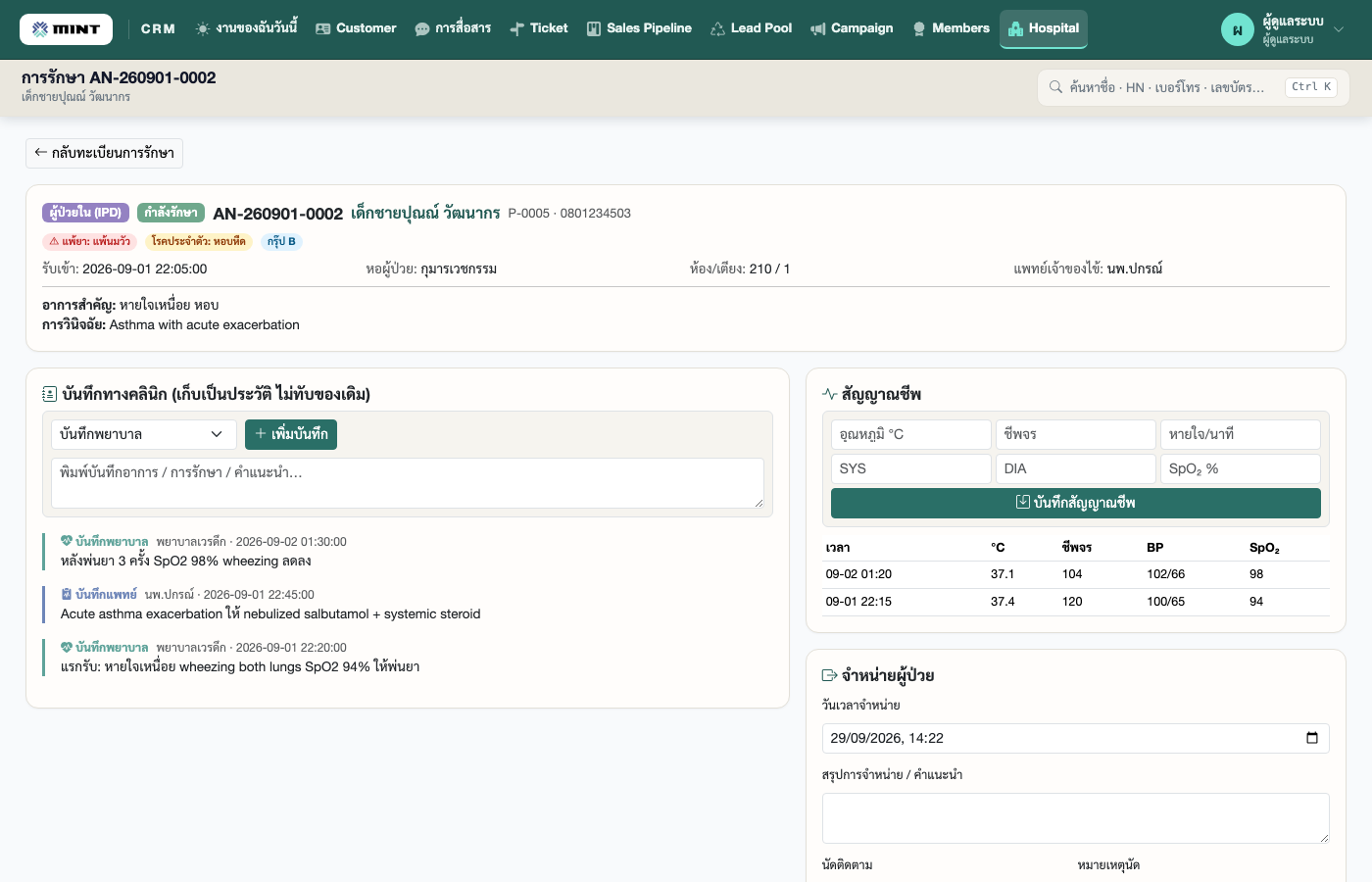Click the กำลังรักษา status badge

(171, 213)
